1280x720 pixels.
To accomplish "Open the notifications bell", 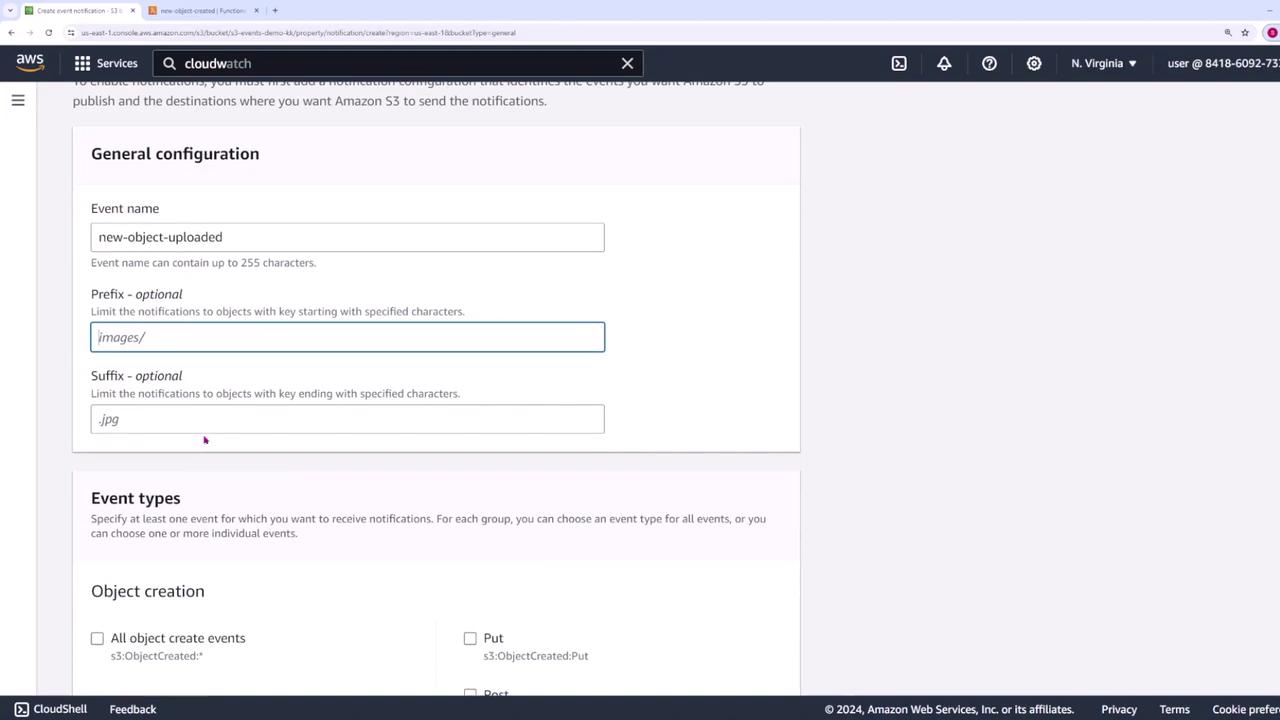I will [x=944, y=63].
